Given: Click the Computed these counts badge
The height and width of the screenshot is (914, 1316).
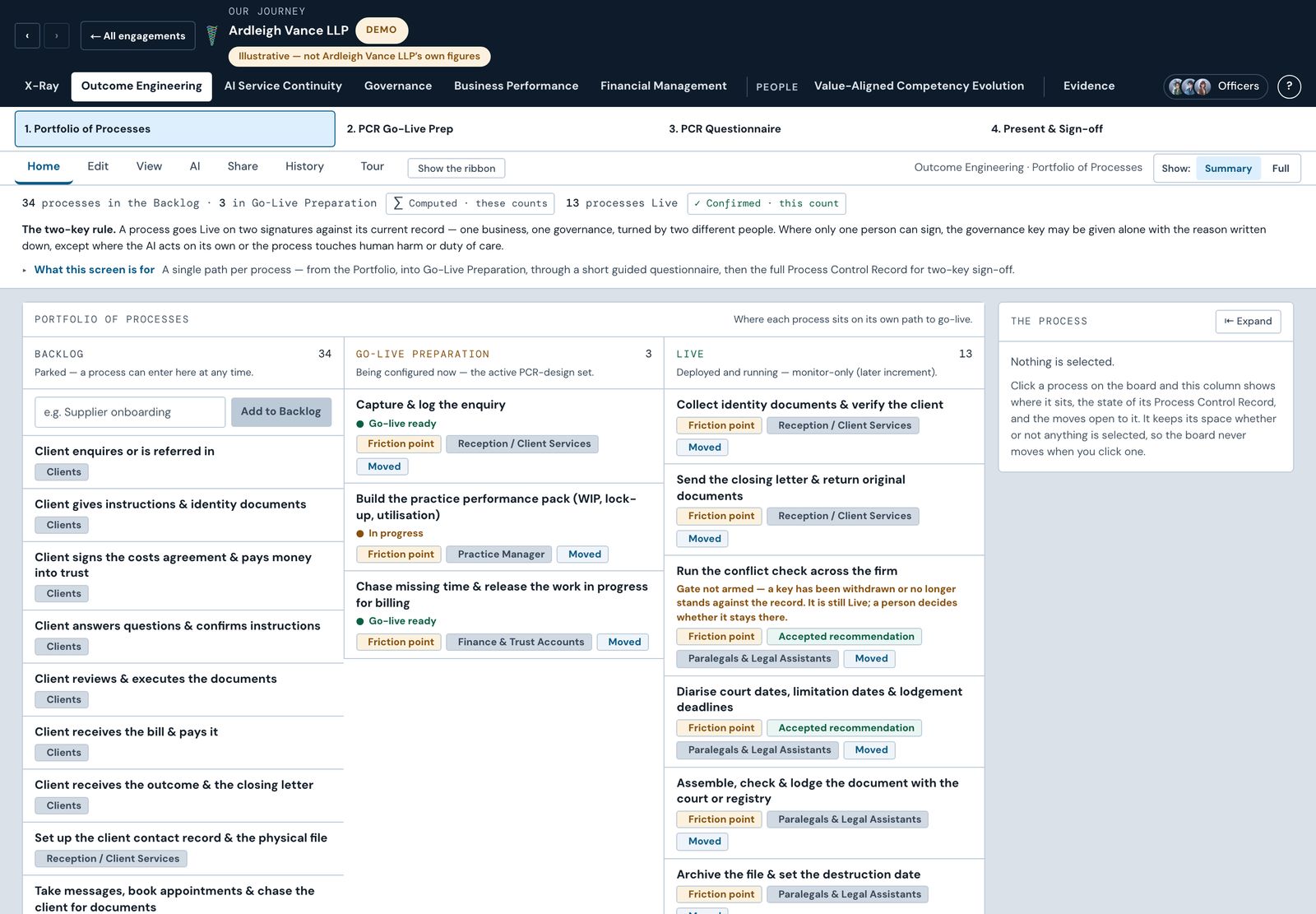Looking at the screenshot, I should [x=470, y=203].
